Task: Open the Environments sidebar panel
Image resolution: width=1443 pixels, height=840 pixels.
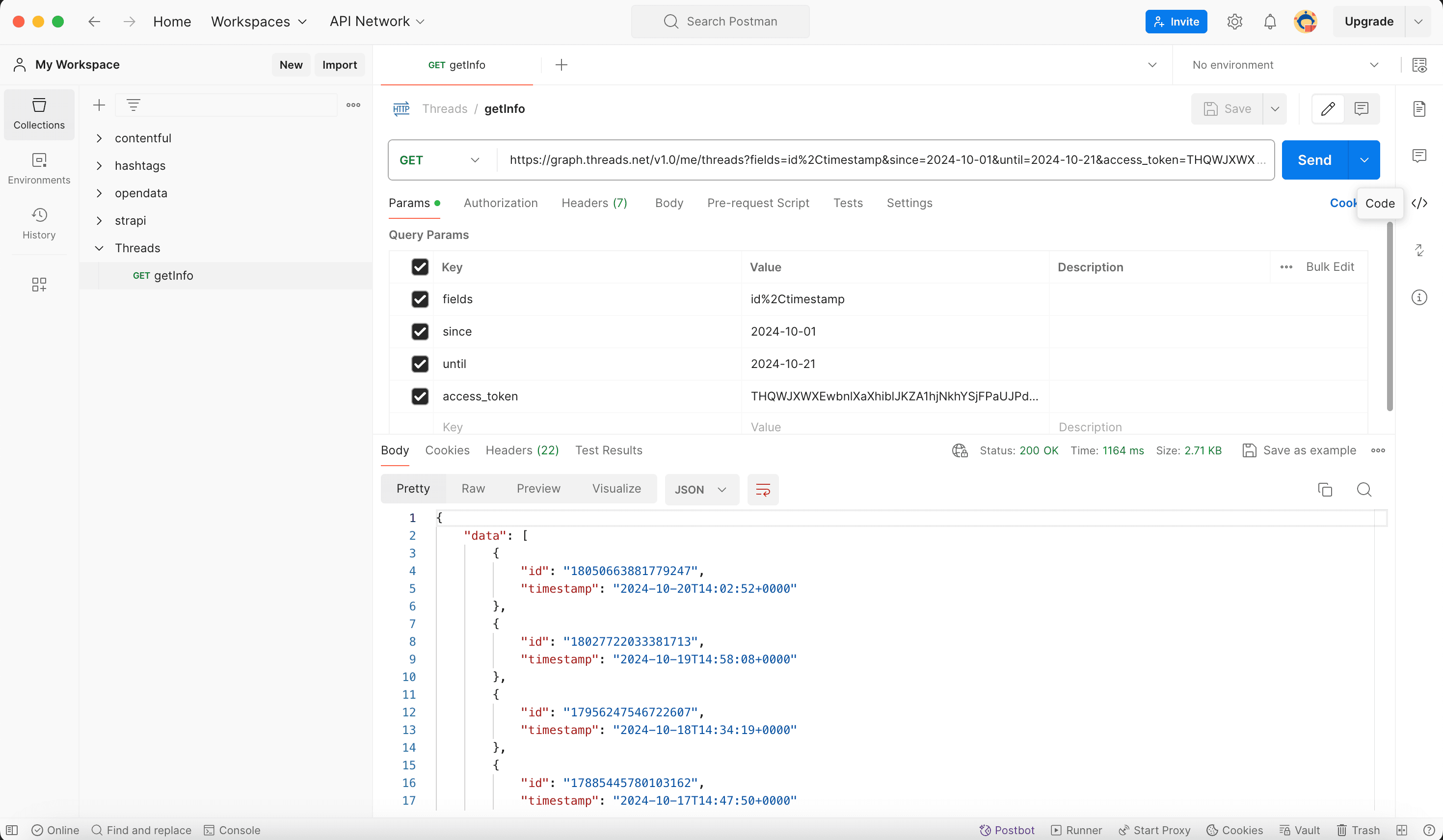Action: 38,168
